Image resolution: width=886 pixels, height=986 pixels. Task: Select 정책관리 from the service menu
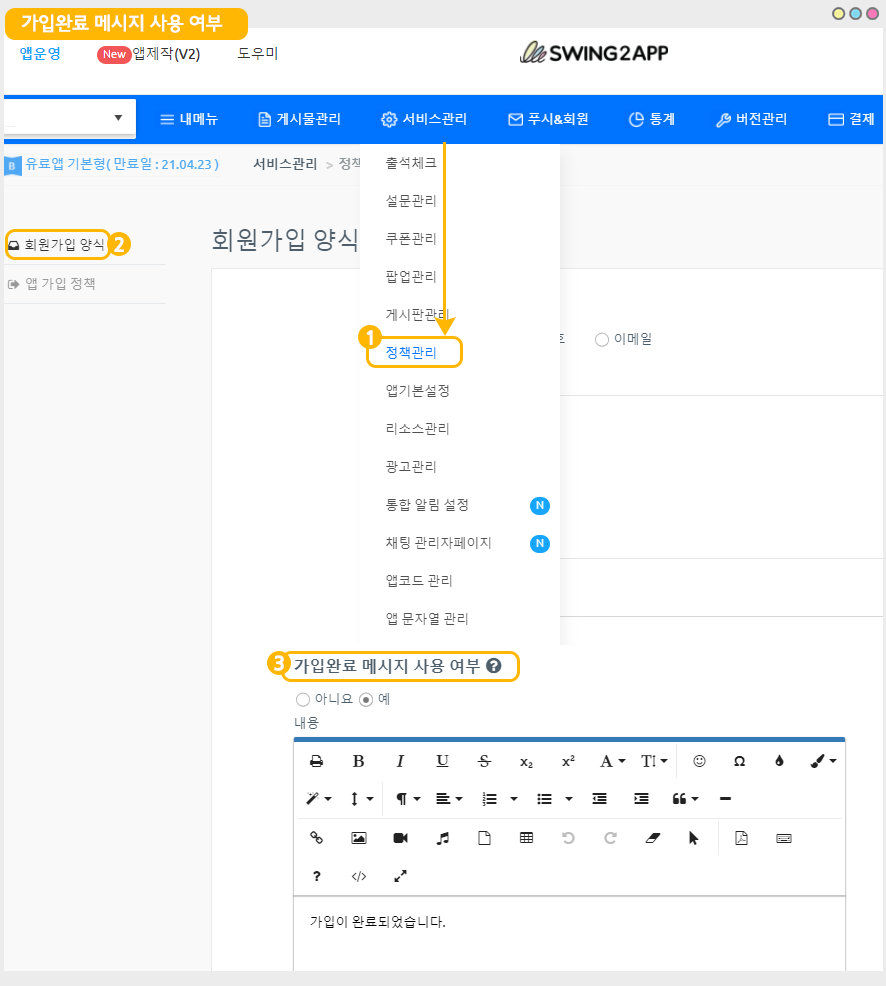pyautogui.click(x=411, y=352)
